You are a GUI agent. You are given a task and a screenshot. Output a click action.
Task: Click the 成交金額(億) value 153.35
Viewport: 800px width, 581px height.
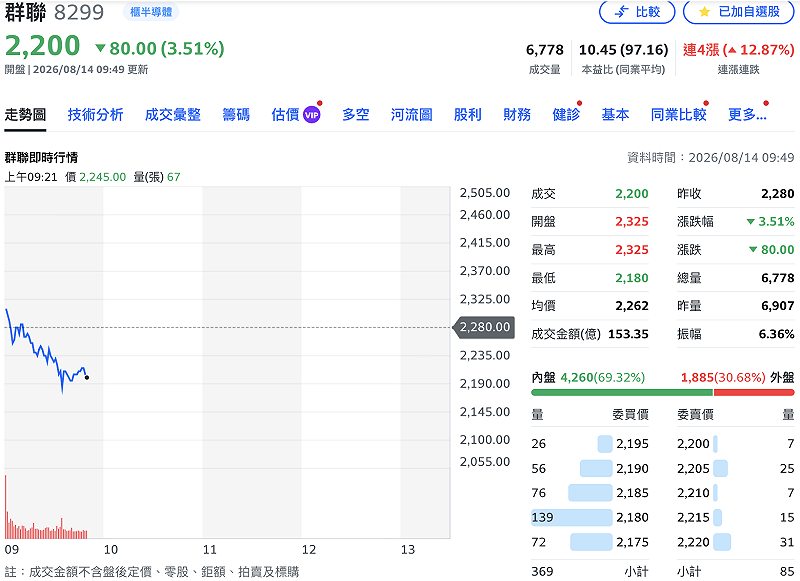tap(628, 334)
